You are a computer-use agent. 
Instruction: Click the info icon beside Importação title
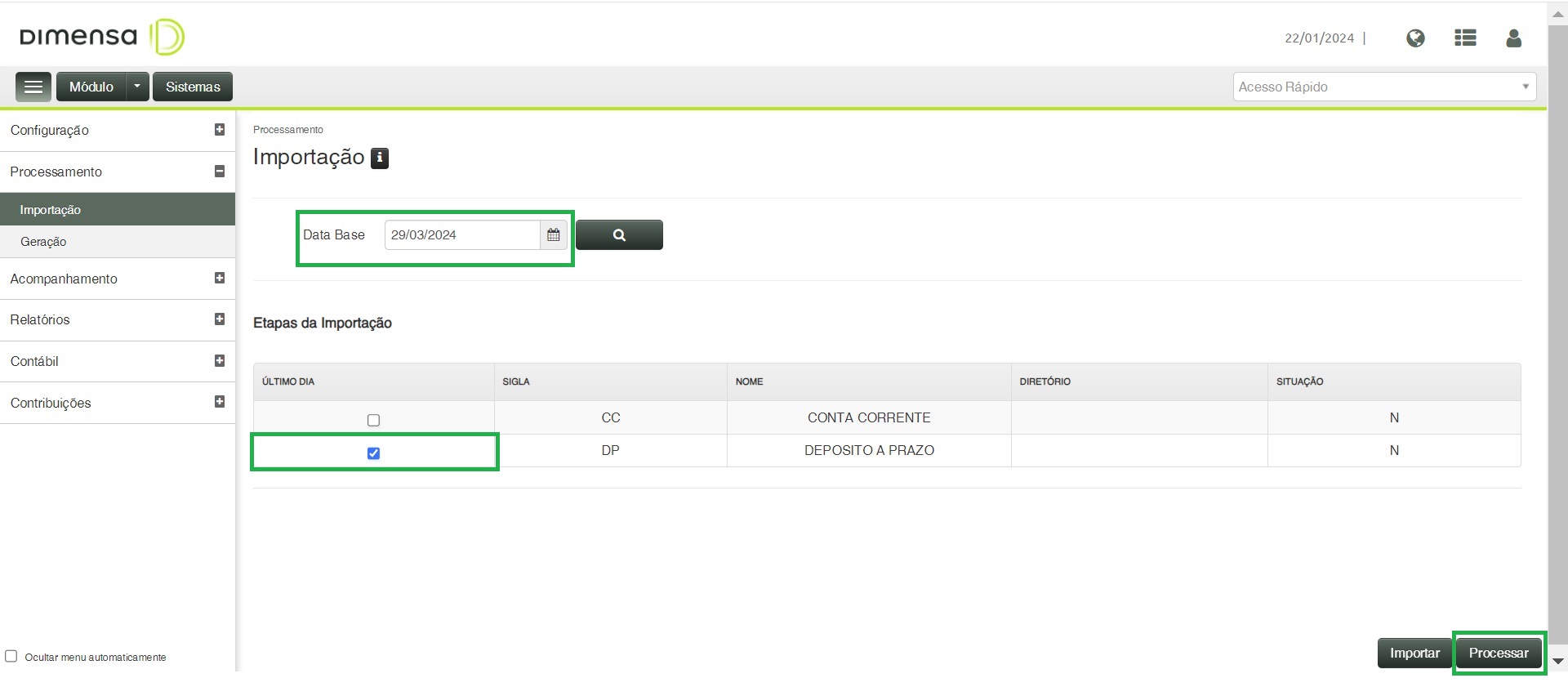[380, 158]
